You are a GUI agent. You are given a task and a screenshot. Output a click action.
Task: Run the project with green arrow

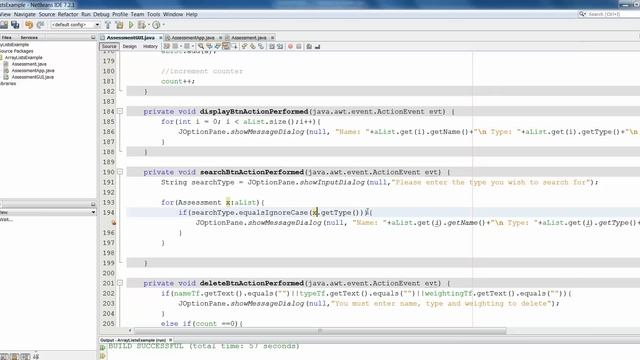point(131,25)
